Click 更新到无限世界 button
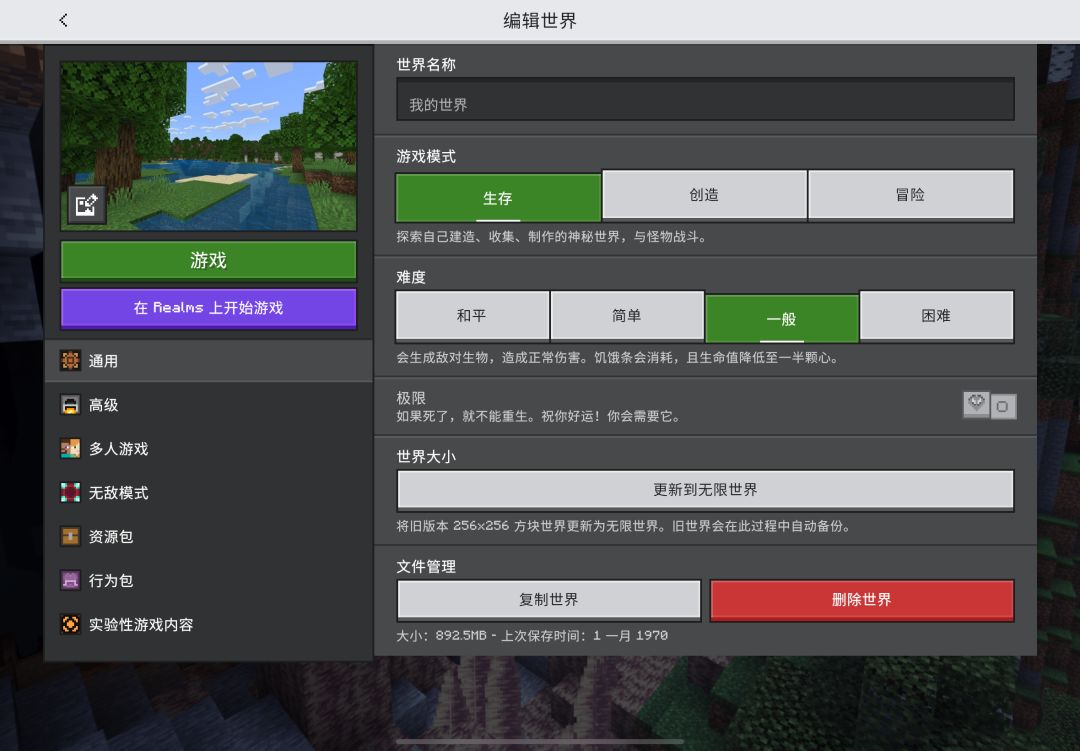This screenshot has width=1080, height=751. coord(705,490)
